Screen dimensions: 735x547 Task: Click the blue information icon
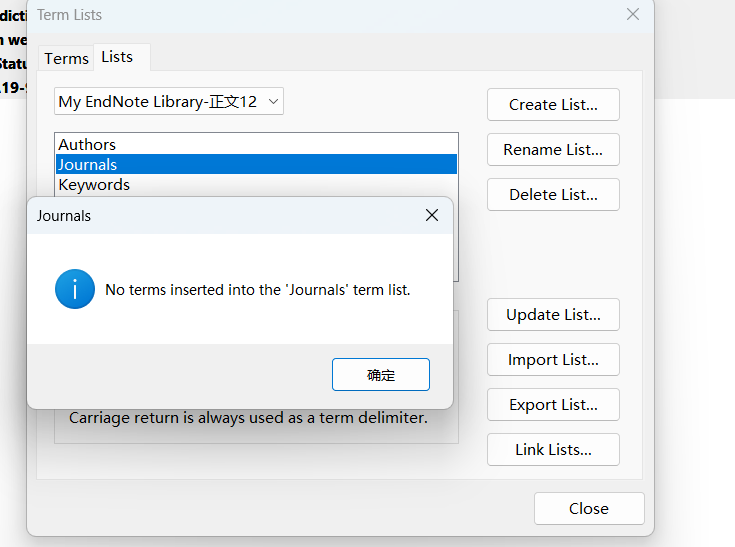tap(75, 289)
